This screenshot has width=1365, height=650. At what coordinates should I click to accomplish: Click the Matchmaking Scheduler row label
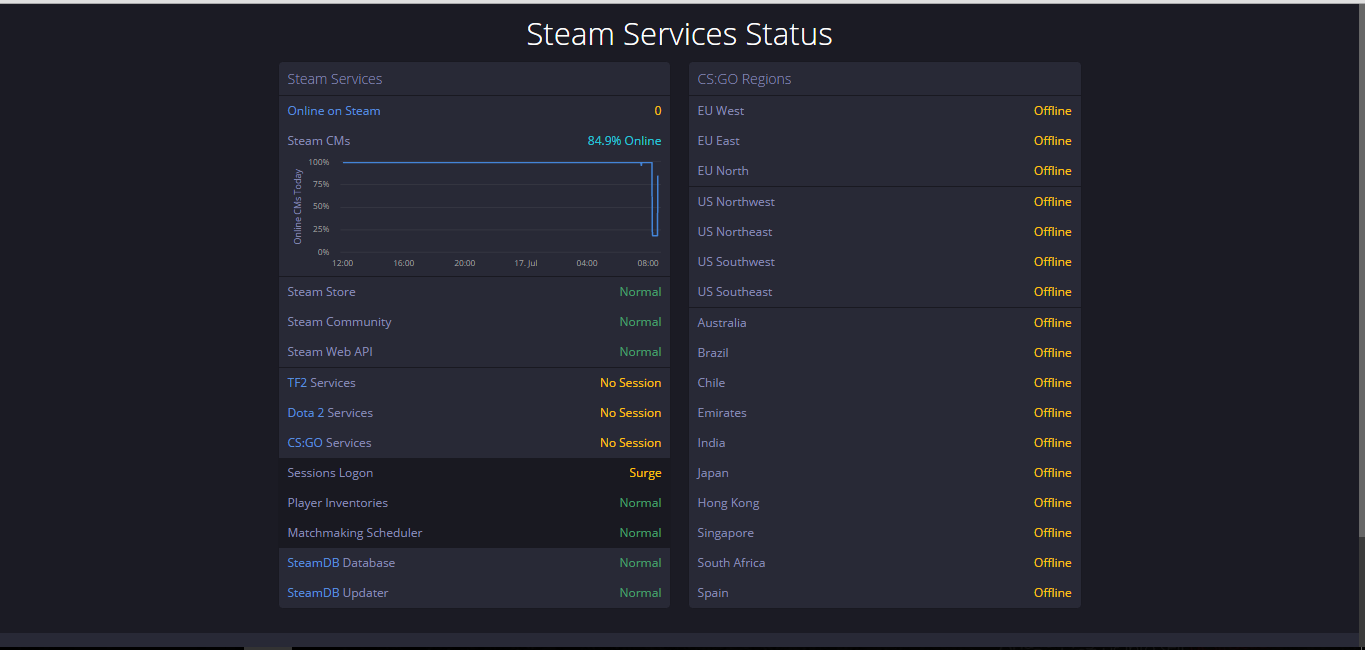click(355, 533)
